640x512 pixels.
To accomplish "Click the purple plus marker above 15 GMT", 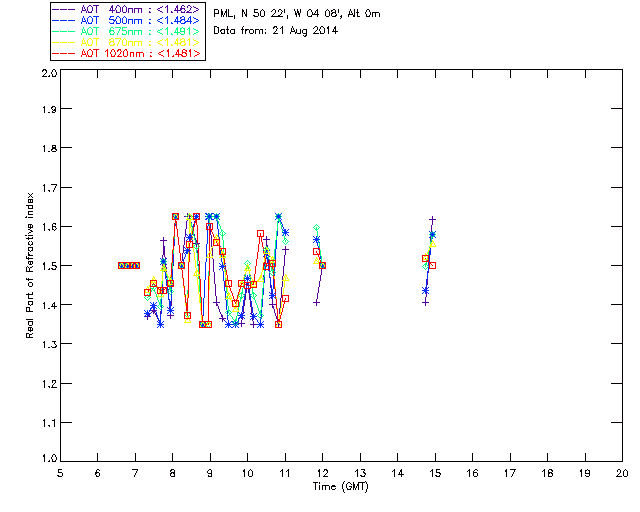I will [432, 220].
